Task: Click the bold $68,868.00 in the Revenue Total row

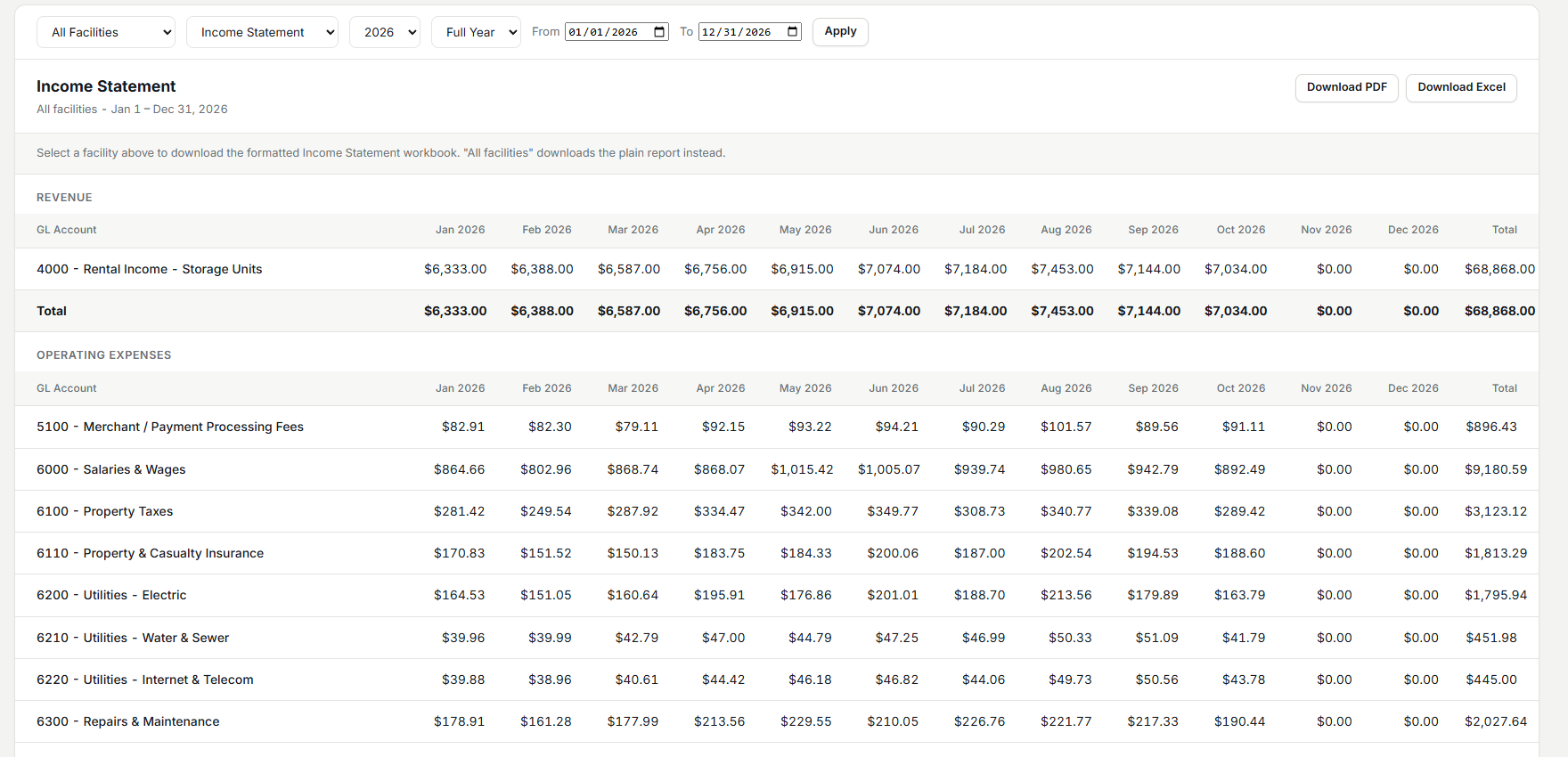Action: (1500, 311)
